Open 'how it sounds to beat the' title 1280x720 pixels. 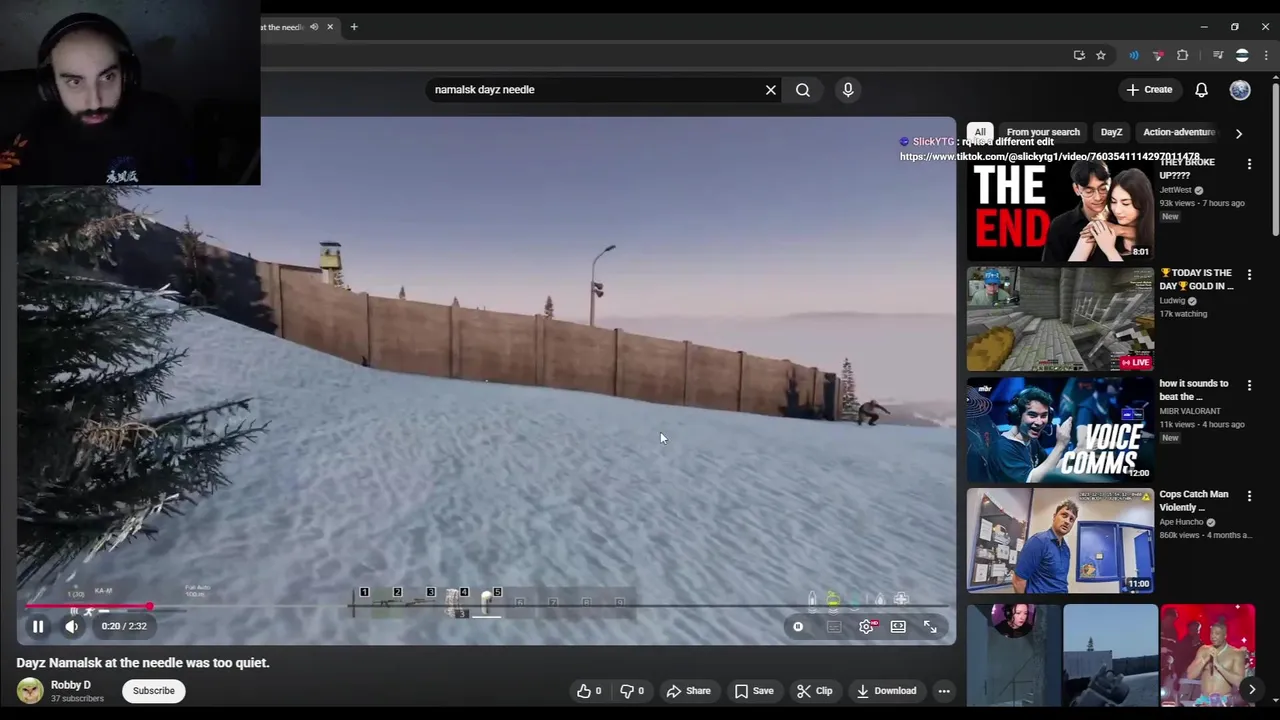pyautogui.click(x=1194, y=390)
